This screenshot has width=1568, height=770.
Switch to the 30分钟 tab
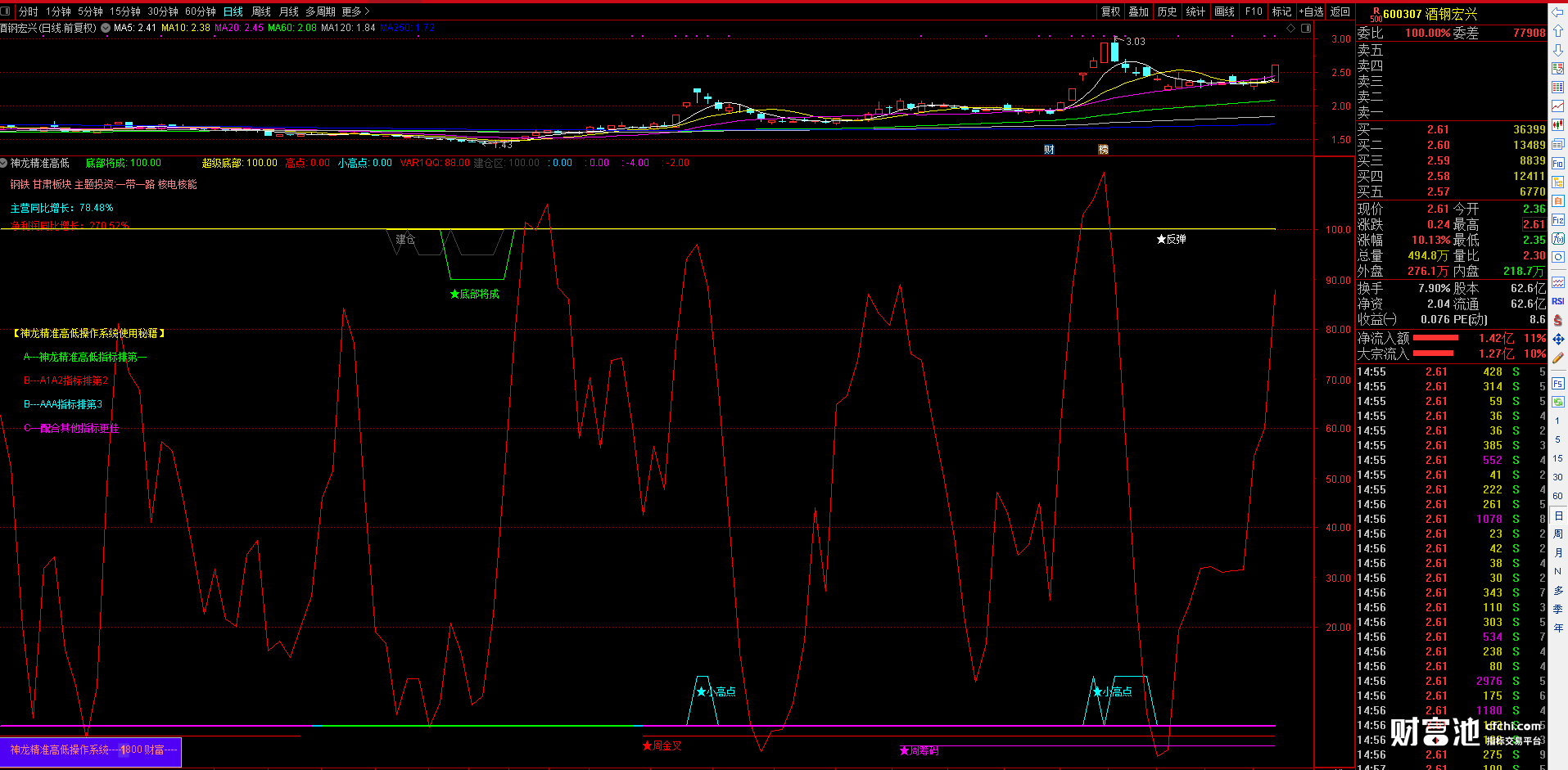tap(162, 11)
